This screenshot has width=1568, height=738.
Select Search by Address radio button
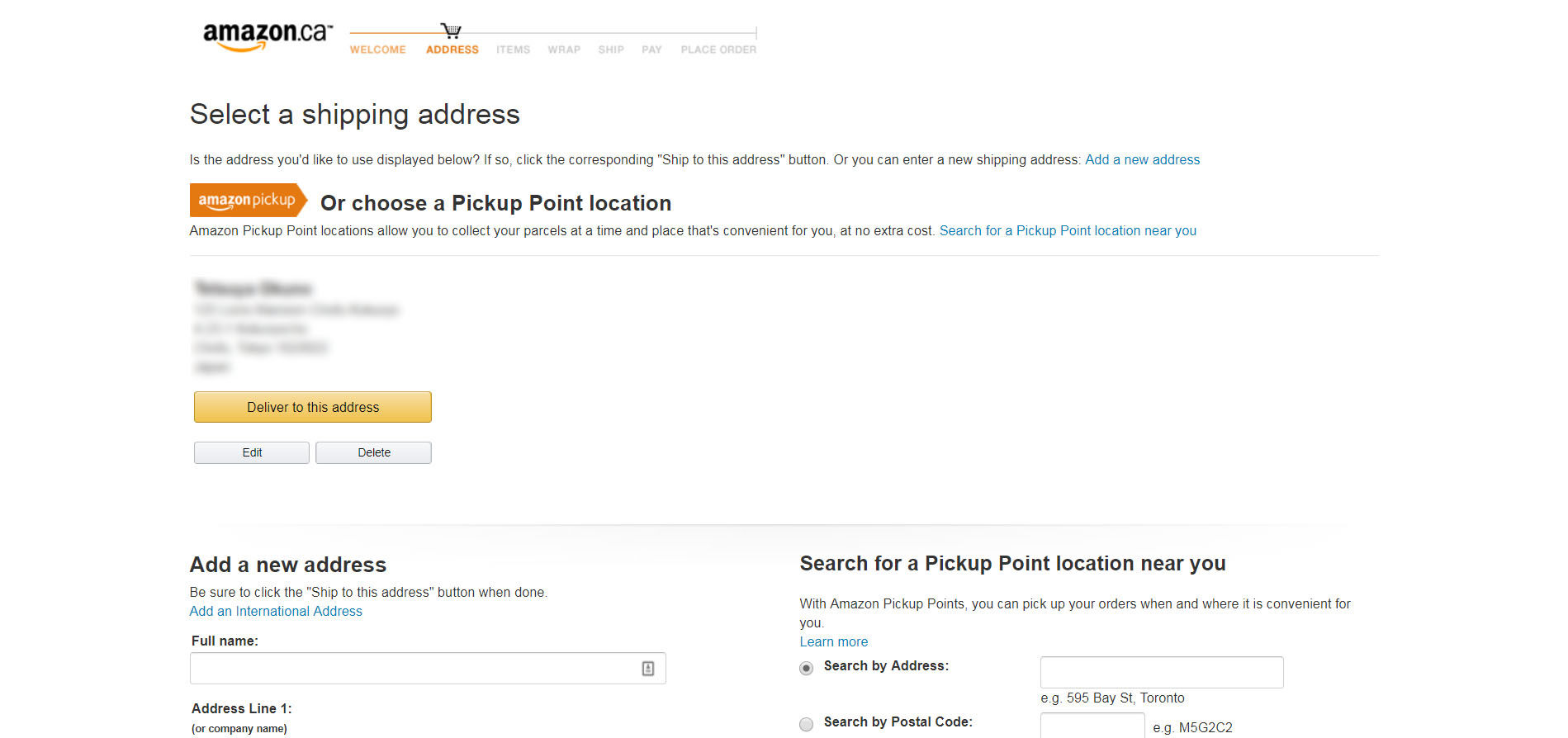click(x=806, y=668)
